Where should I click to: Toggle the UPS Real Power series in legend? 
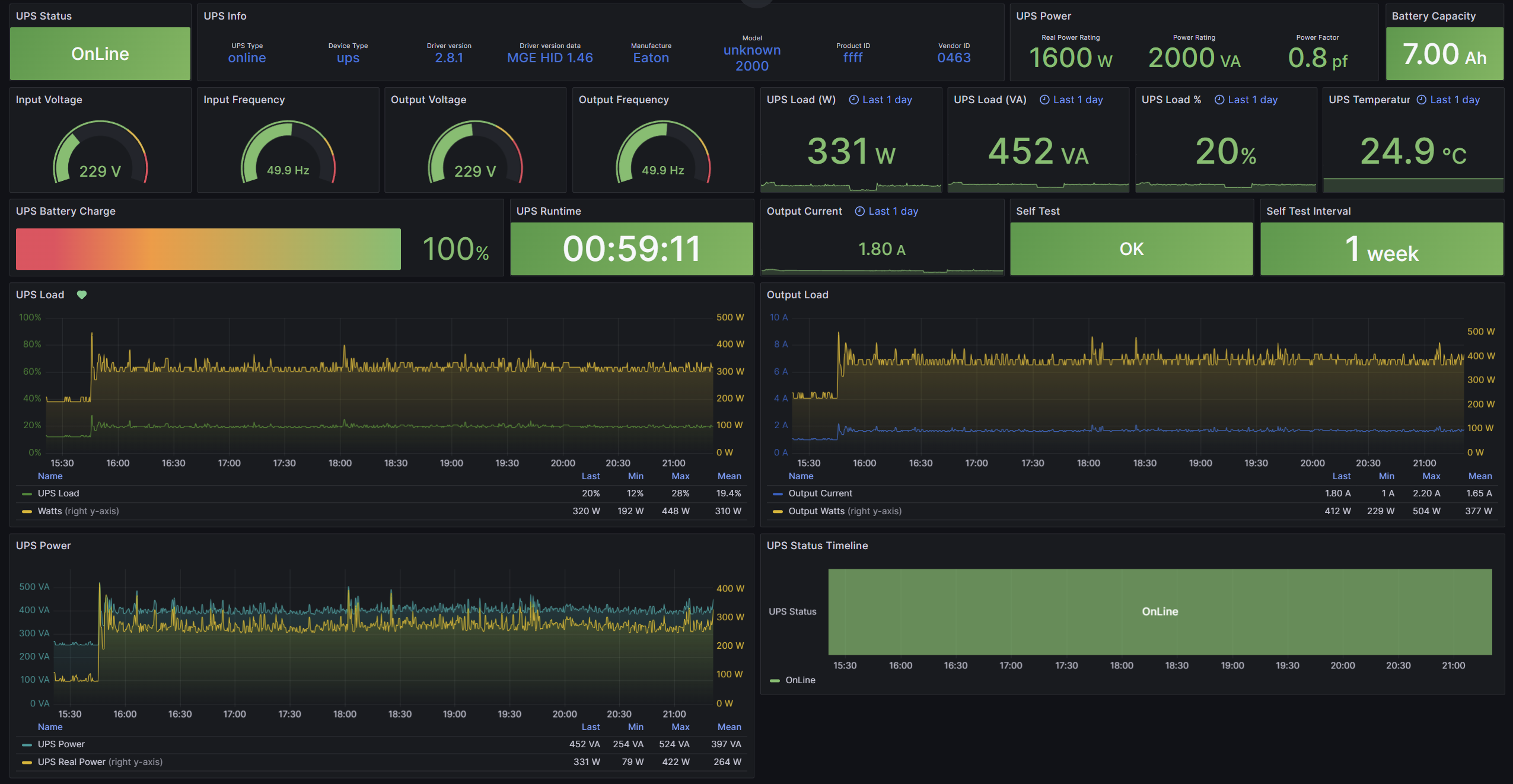(71, 762)
